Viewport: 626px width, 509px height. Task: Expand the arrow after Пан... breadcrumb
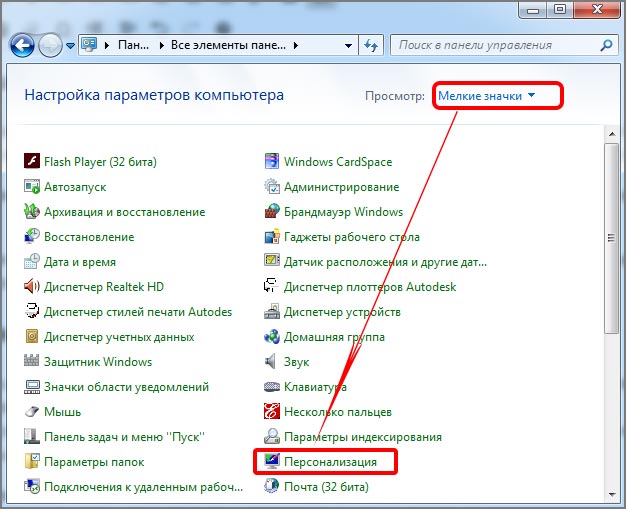[x=162, y=46]
